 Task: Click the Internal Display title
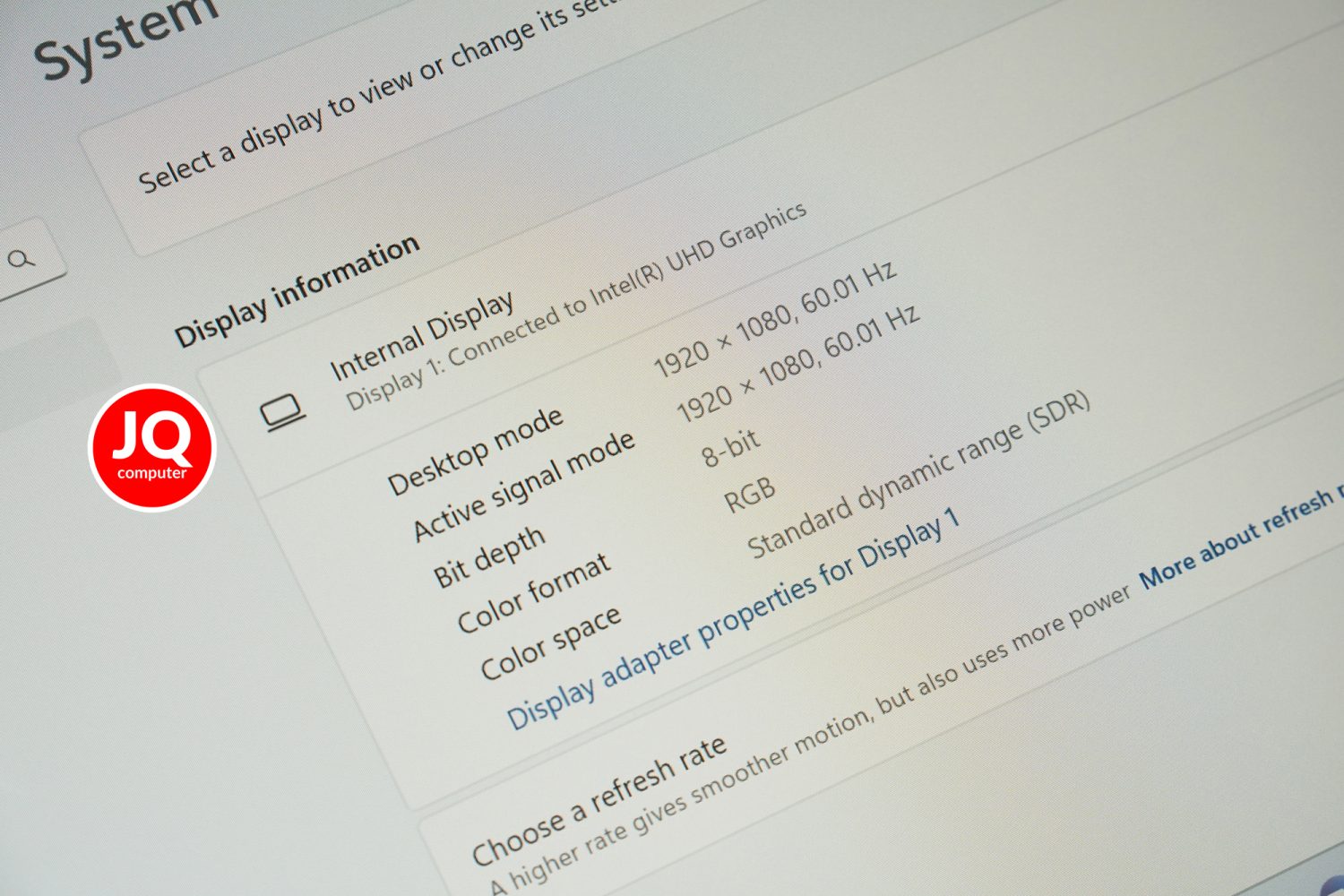click(x=421, y=336)
